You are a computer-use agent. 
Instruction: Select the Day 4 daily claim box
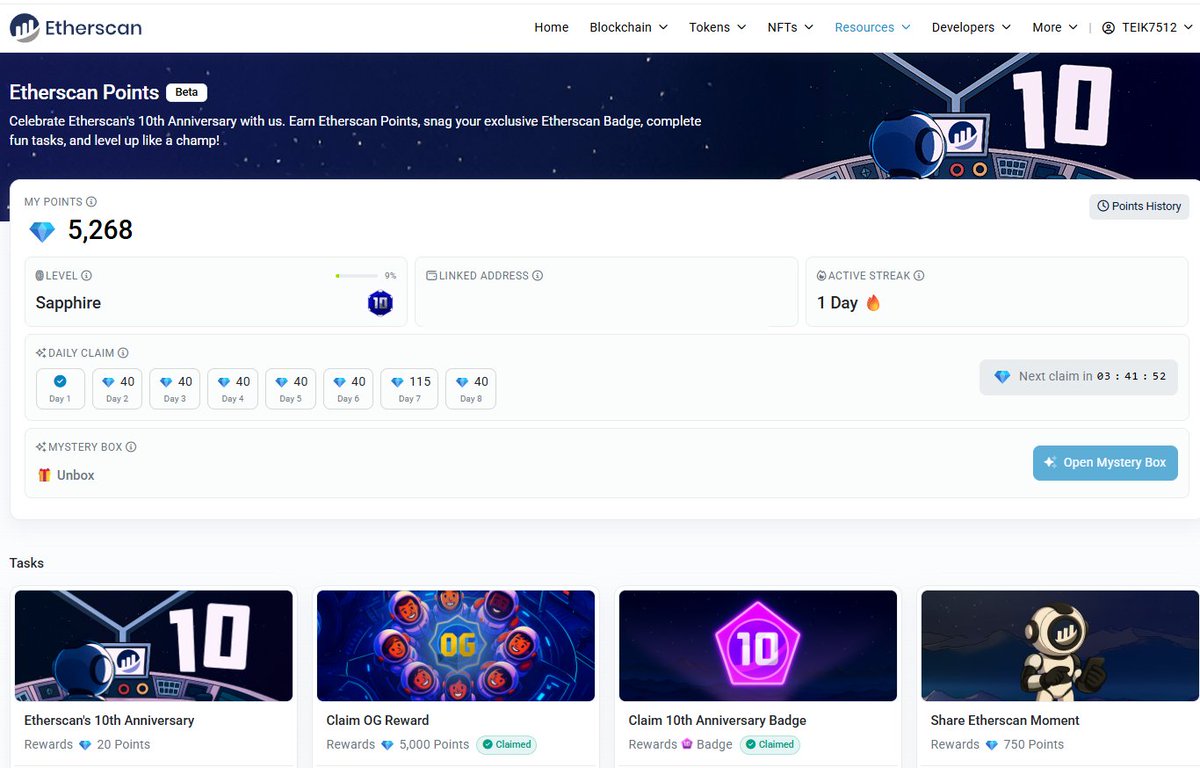tap(233, 389)
